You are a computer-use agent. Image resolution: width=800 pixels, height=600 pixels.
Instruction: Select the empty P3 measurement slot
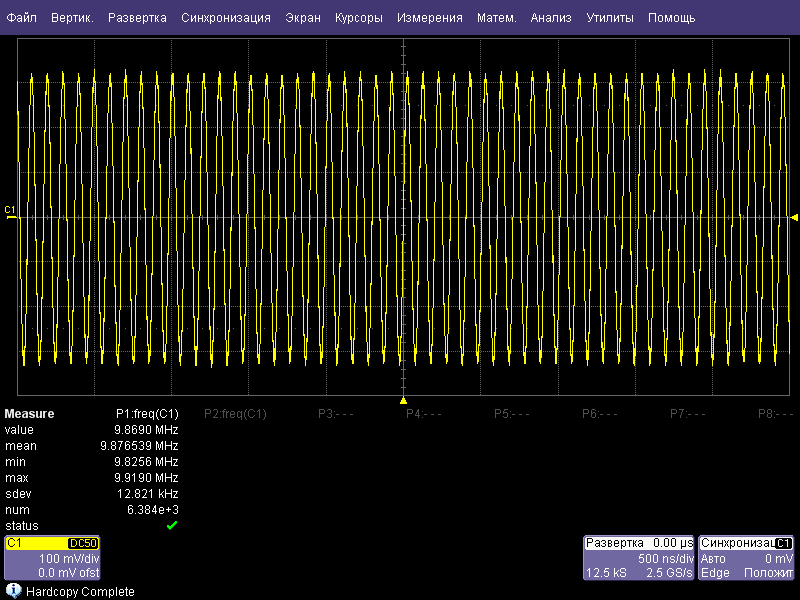click(337, 414)
